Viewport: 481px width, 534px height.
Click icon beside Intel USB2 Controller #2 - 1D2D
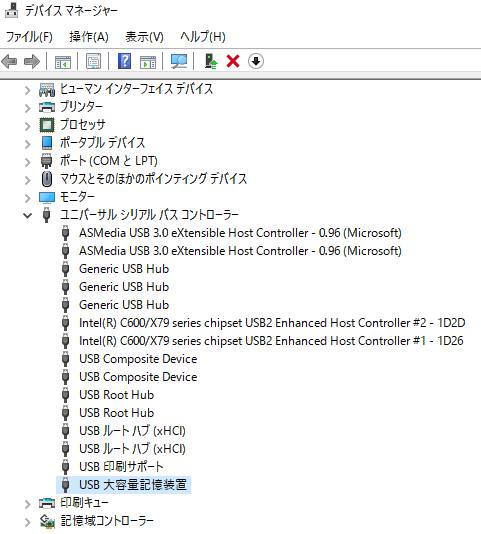(65, 323)
